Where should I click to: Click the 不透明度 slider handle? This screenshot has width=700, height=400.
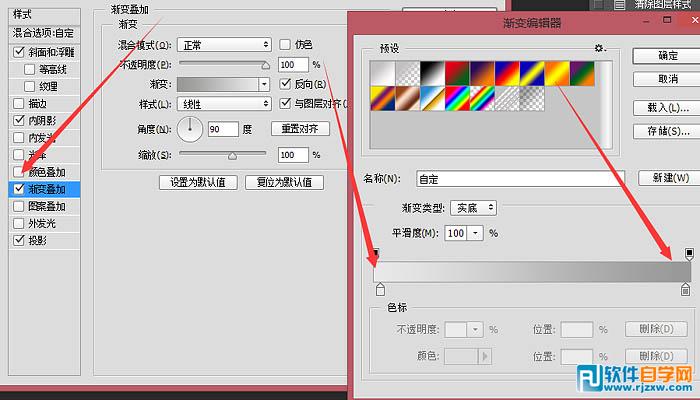click(266, 65)
